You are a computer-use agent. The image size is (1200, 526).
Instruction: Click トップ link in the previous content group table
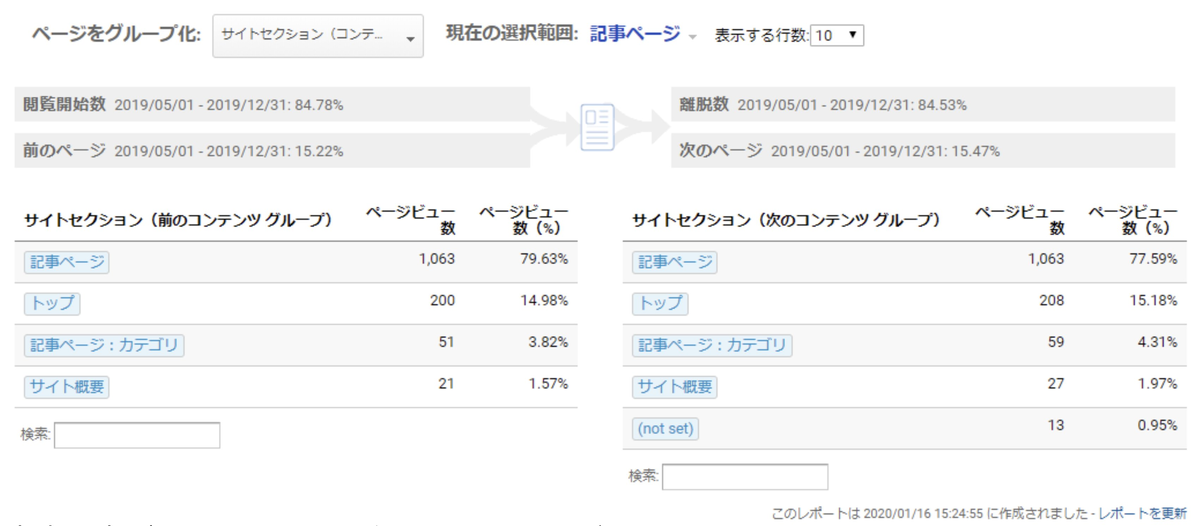(51, 303)
